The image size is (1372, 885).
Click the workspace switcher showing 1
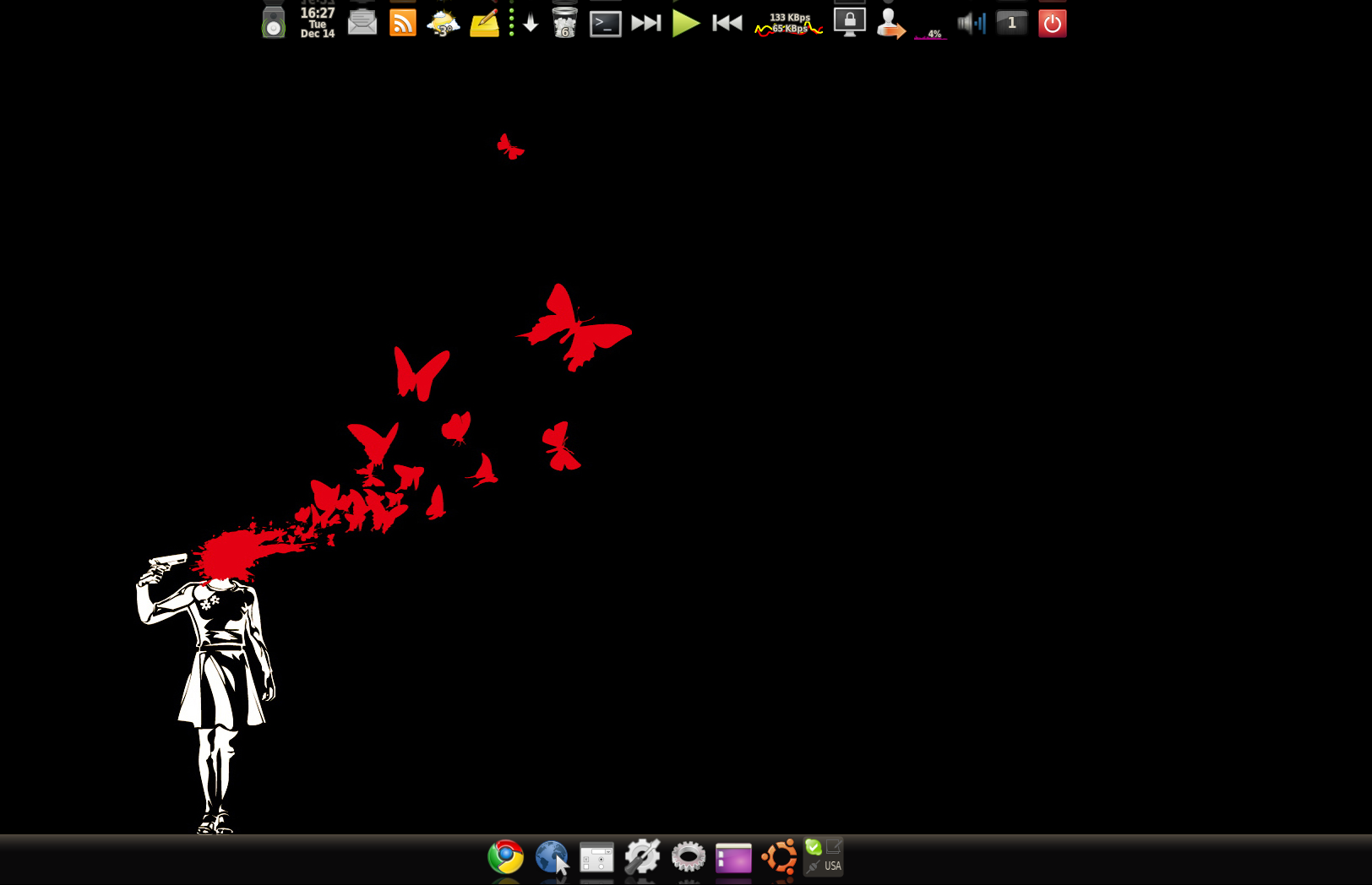pos(1012,23)
